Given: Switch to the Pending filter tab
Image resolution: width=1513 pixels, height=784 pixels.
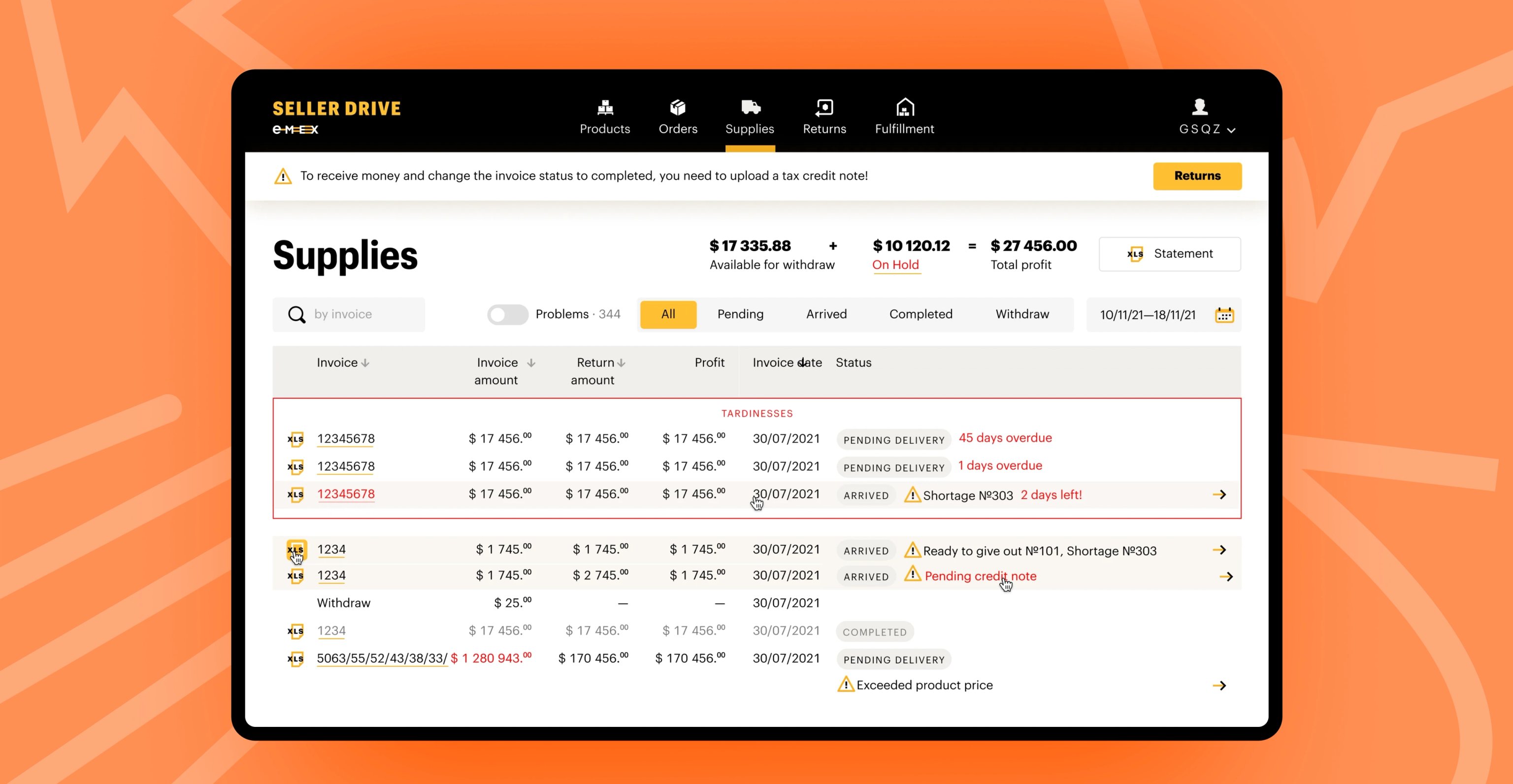Looking at the screenshot, I should coord(740,314).
